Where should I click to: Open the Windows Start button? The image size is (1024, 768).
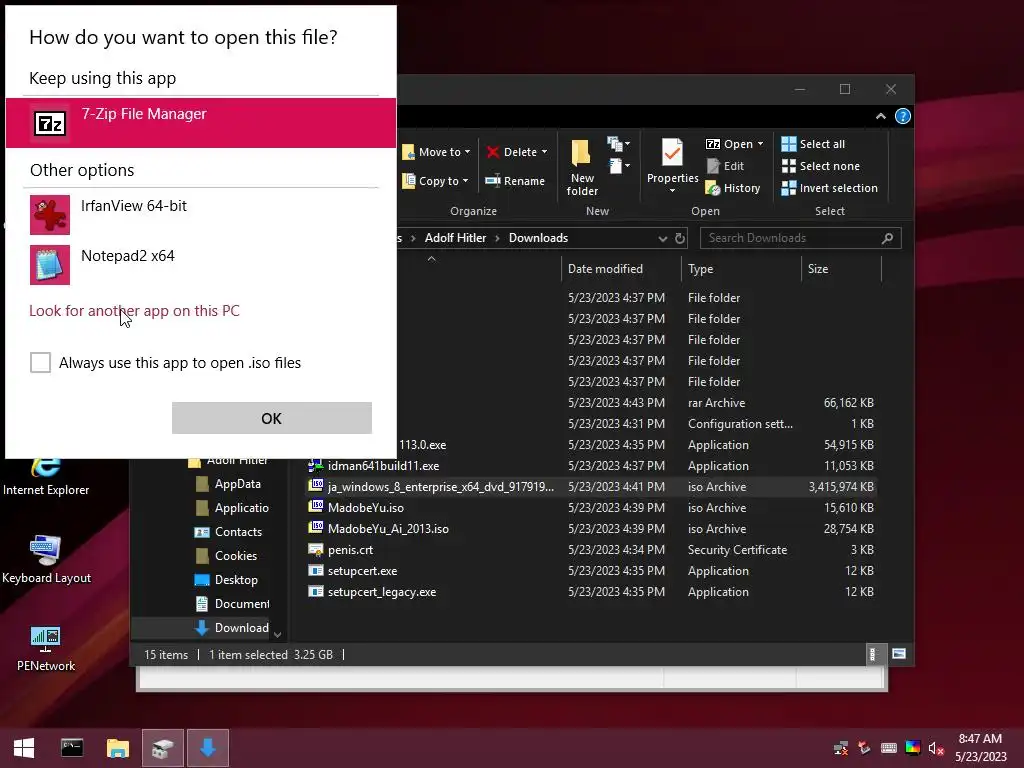tap(24, 748)
